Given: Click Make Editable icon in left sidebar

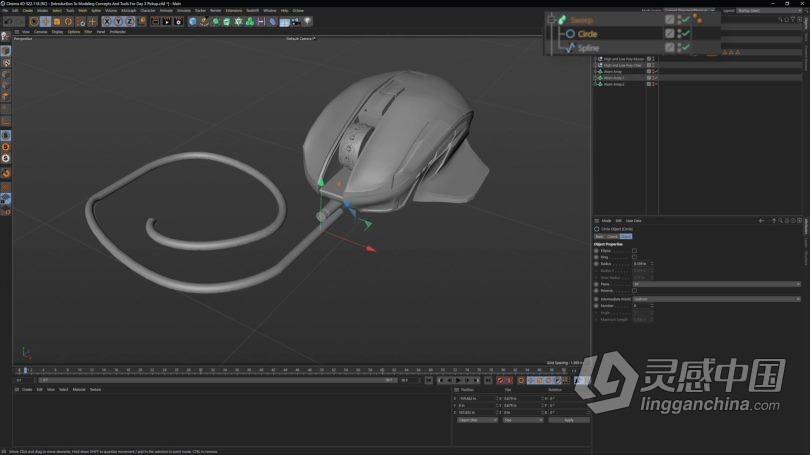Looking at the screenshot, I should point(6,36).
